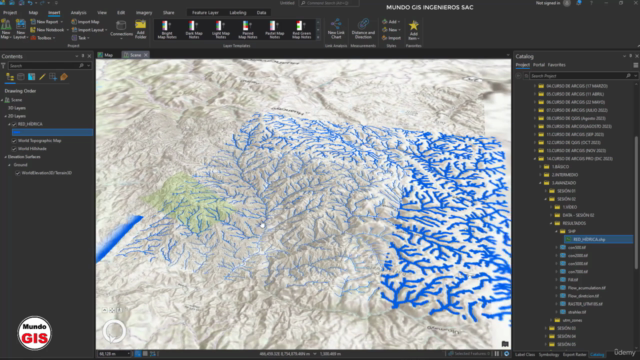Switch to the Favorites tab in Catalog
The width and height of the screenshot is (640, 360).
pos(557,65)
